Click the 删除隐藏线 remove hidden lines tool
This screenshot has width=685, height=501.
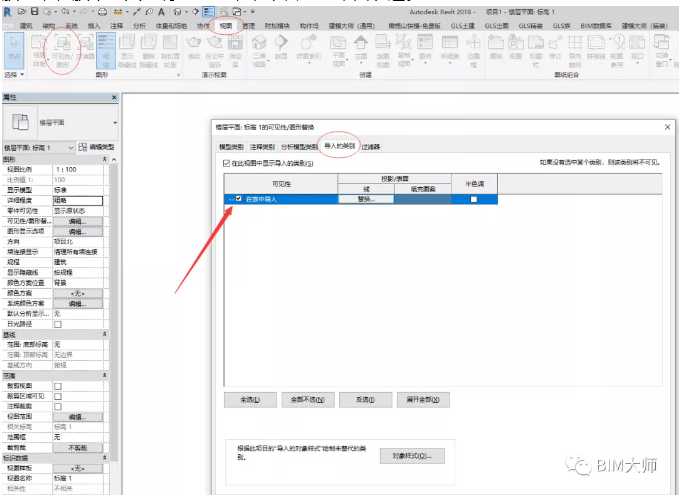[x=149, y=51]
